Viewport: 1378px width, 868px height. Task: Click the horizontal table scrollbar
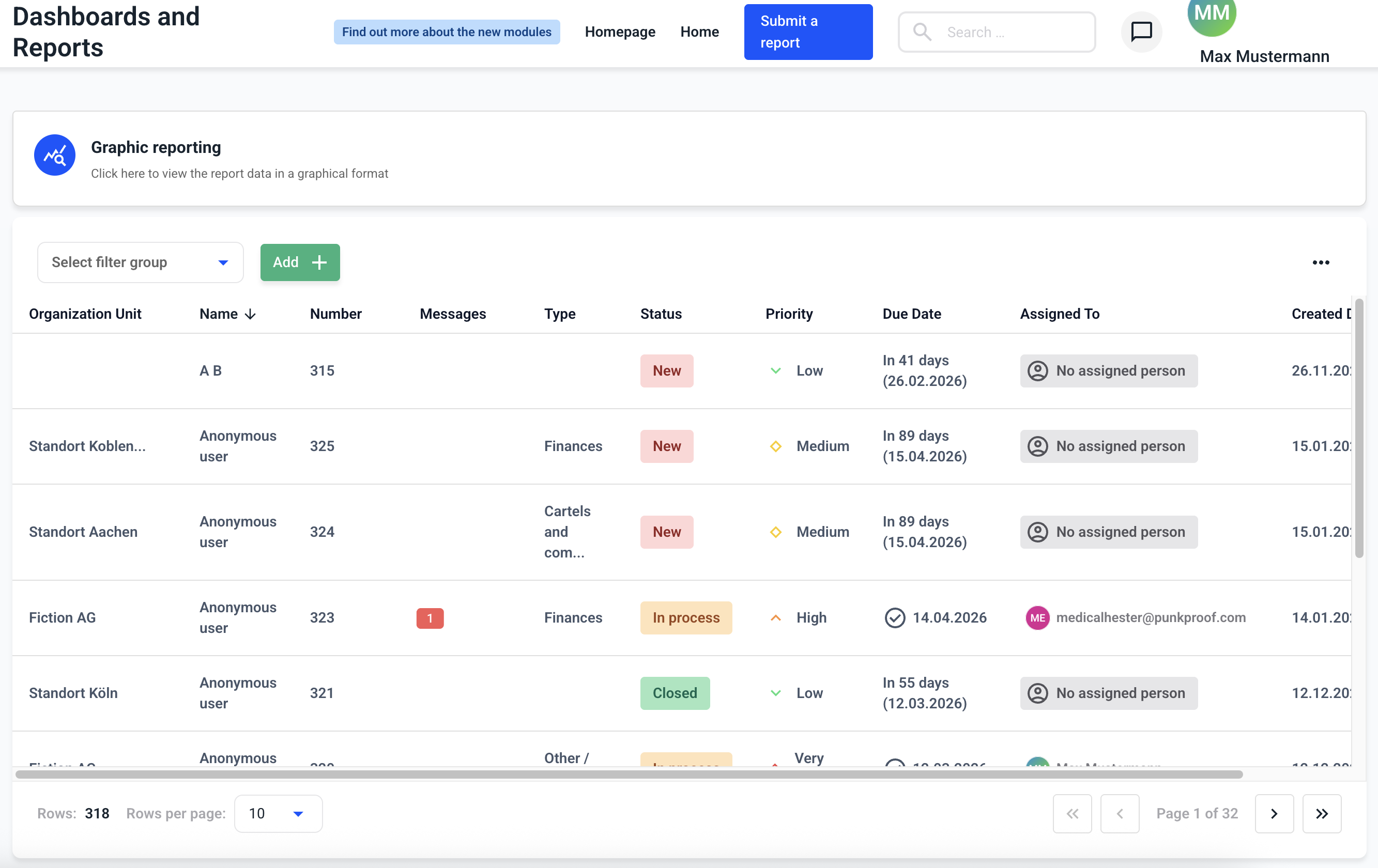[x=630, y=774]
